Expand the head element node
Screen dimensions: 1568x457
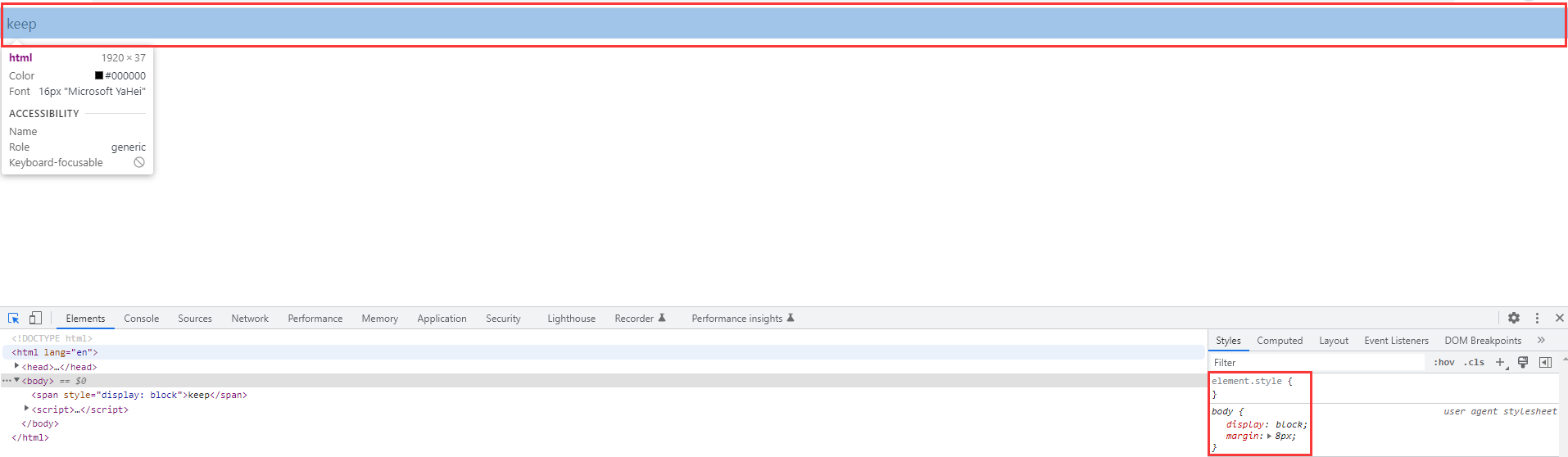point(17,366)
